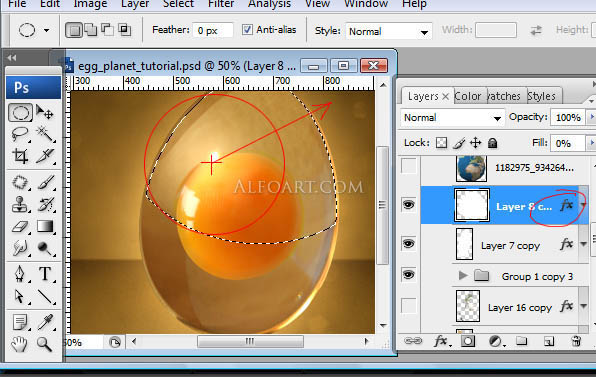Open the tool preset picker arrow

[x=46, y=30]
